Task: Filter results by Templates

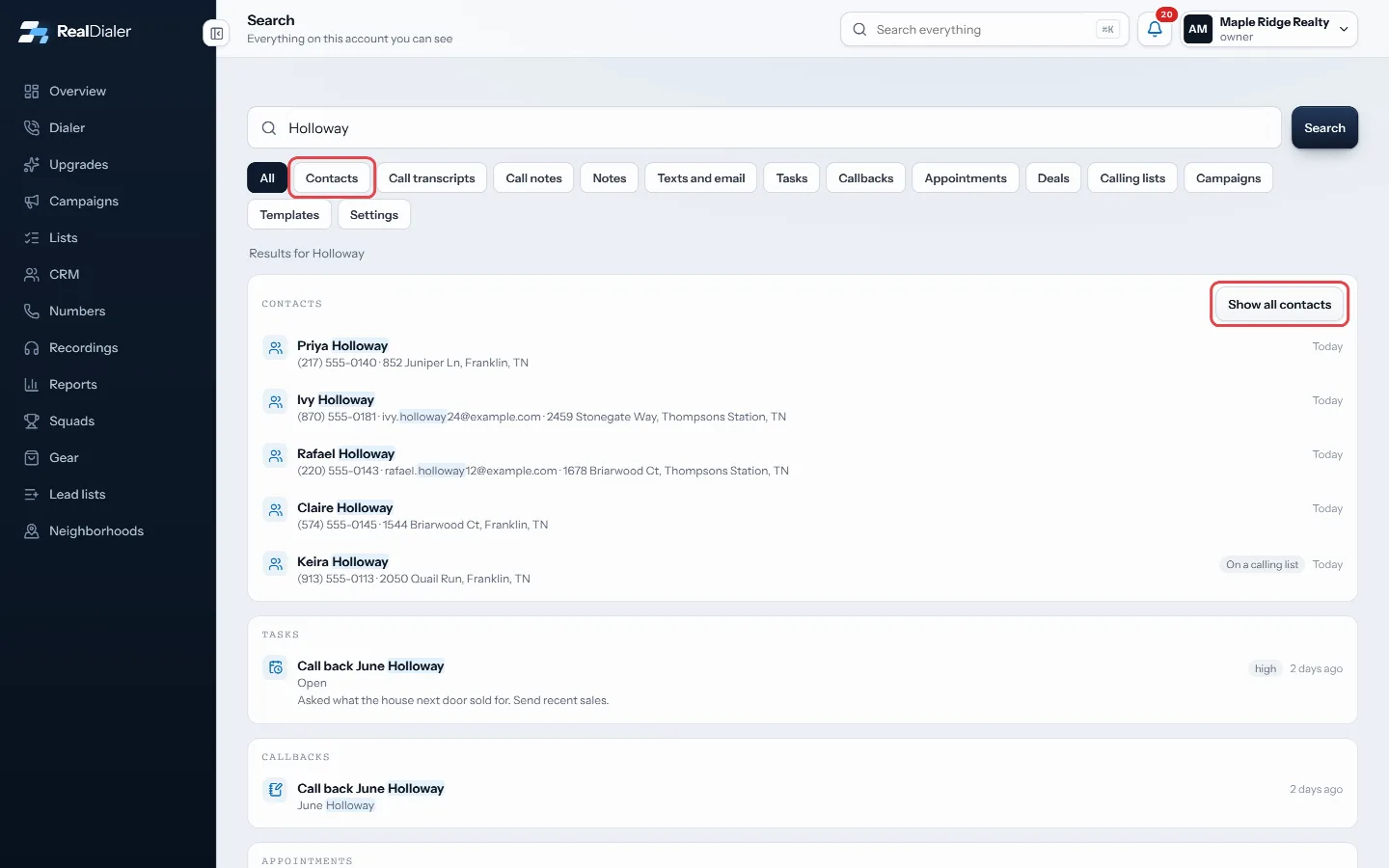Action: click(289, 215)
